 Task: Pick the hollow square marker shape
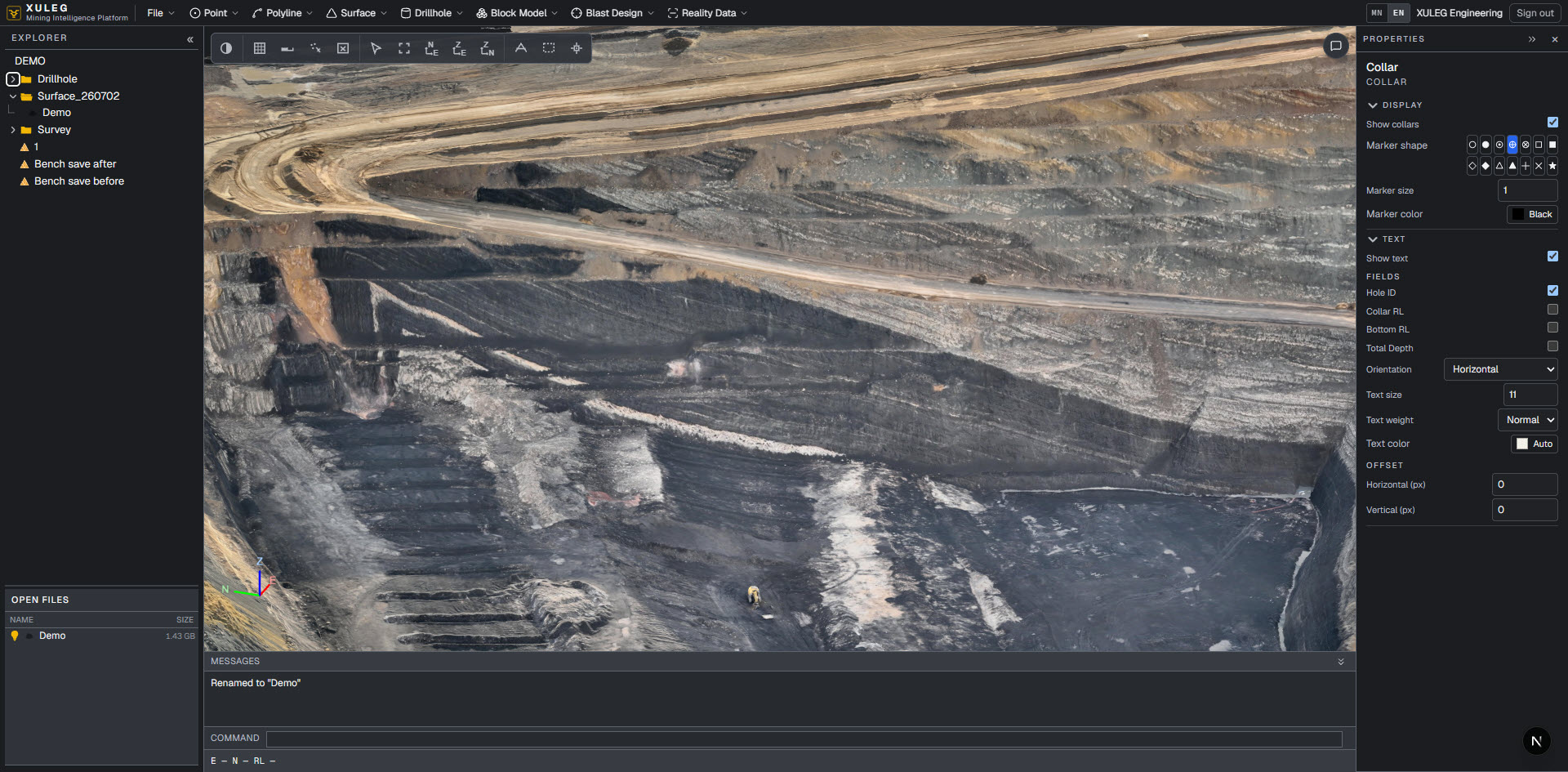1539,145
